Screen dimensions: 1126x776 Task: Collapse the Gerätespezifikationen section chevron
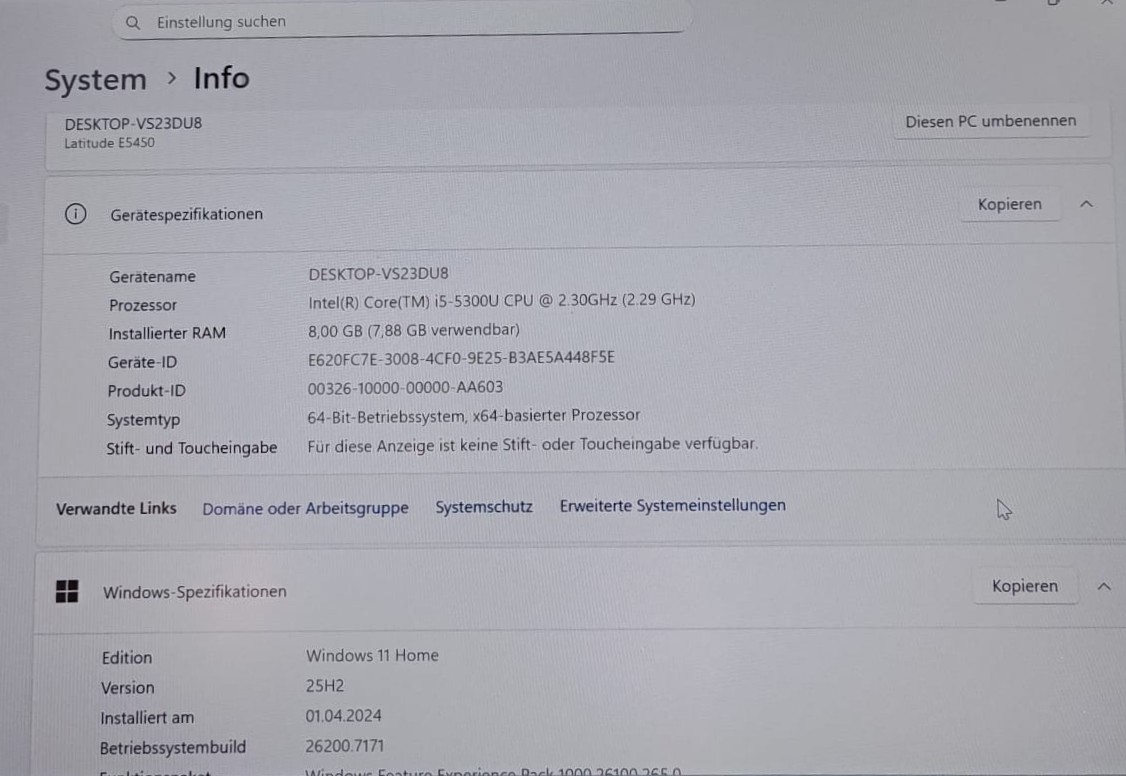pyautogui.click(x=1087, y=205)
